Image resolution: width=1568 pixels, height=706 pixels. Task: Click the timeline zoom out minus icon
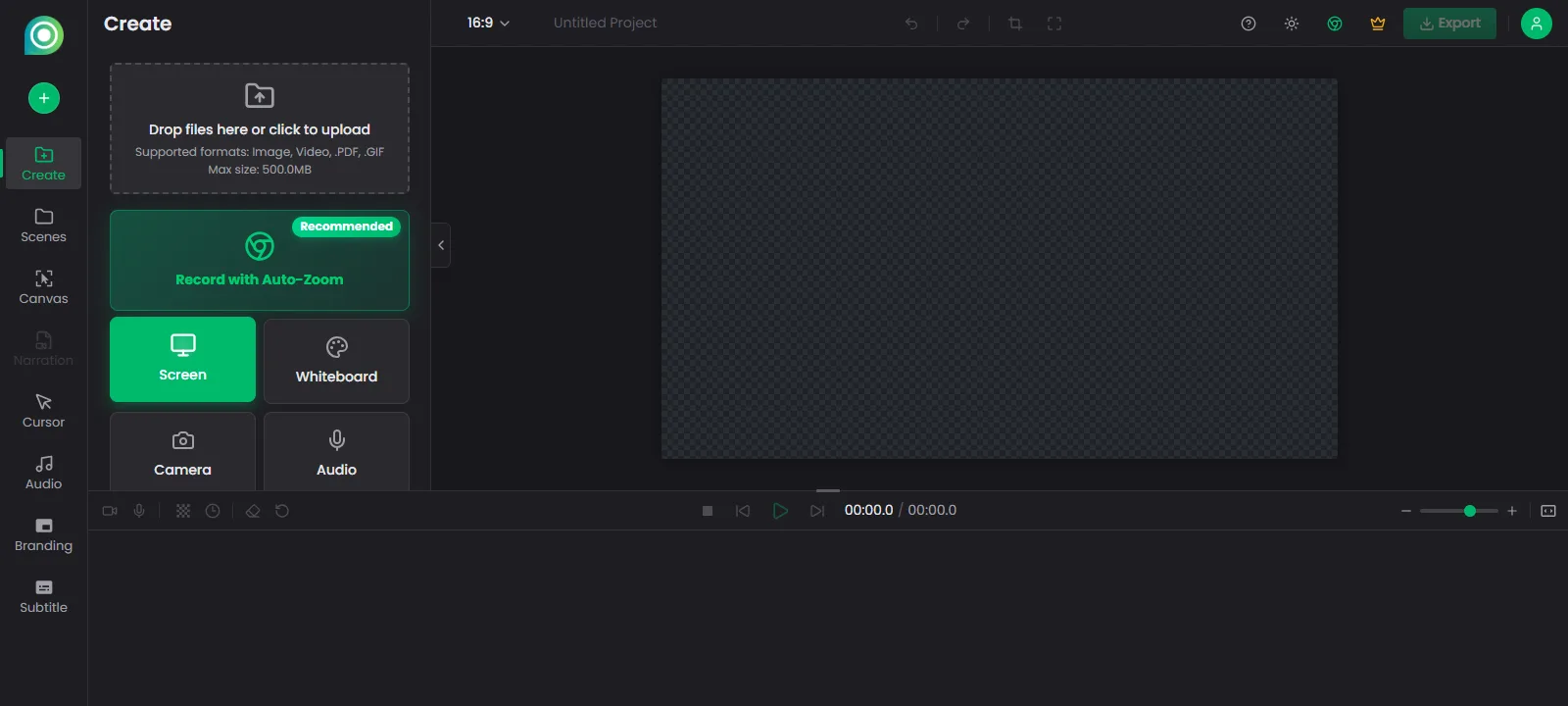(1406, 511)
